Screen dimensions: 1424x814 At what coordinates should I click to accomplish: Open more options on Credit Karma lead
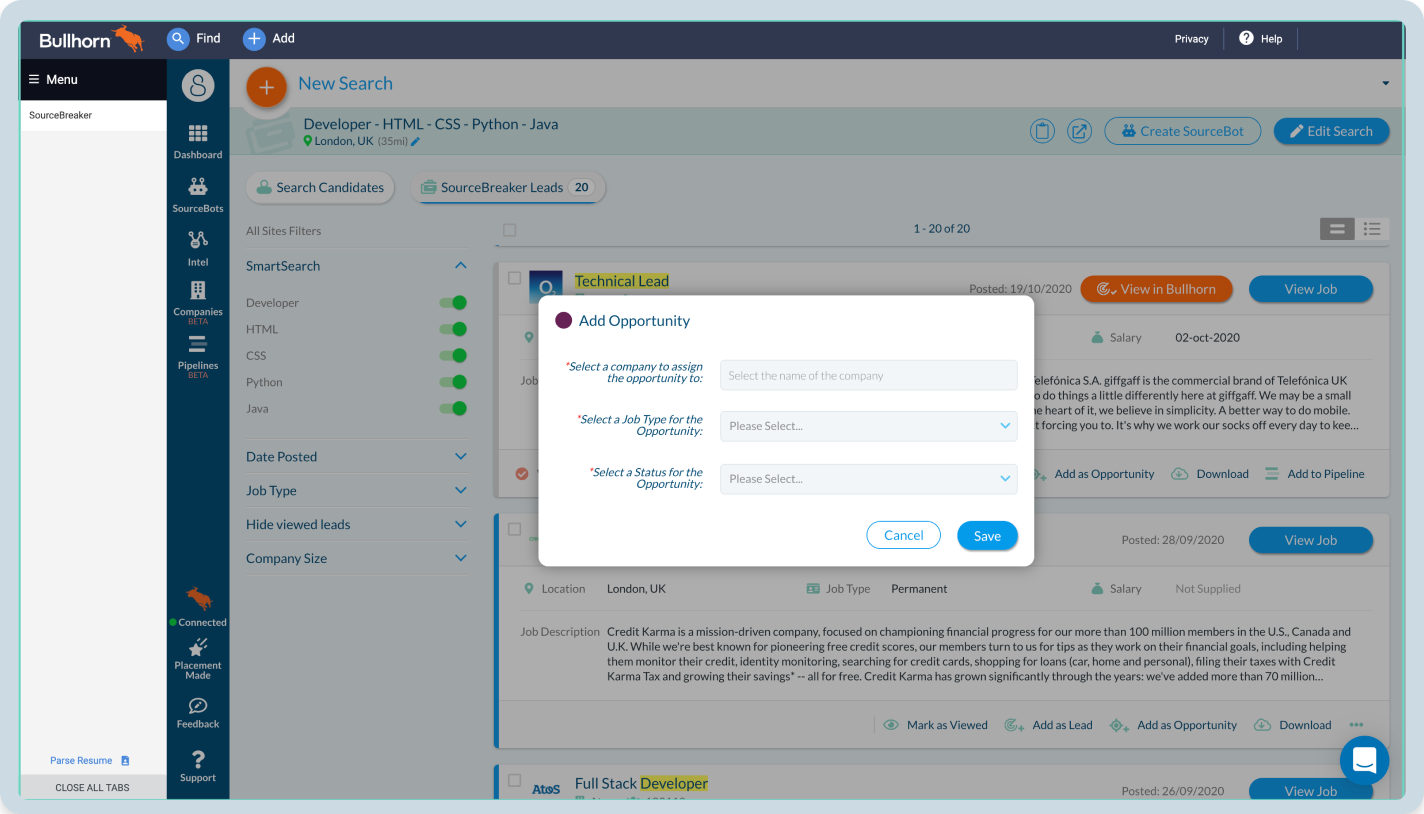pyautogui.click(x=1356, y=725)
